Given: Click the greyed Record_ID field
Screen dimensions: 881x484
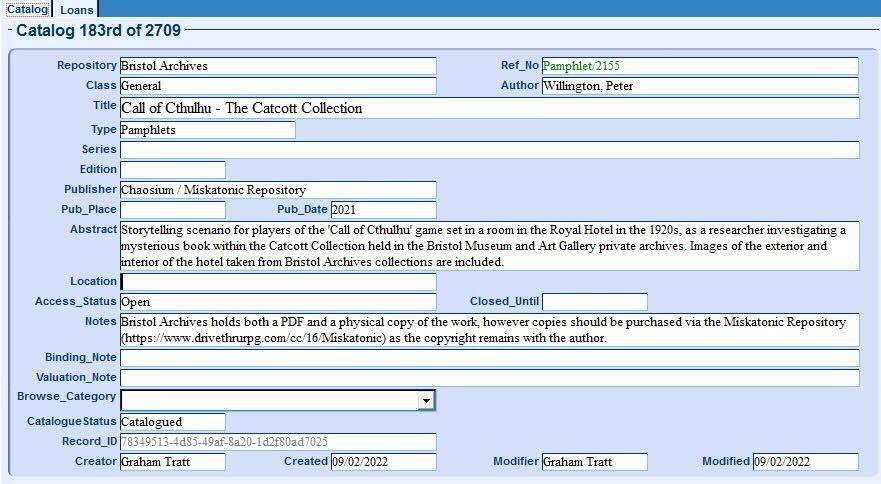Looking at the screenshot, I should [x=278, y=442].
